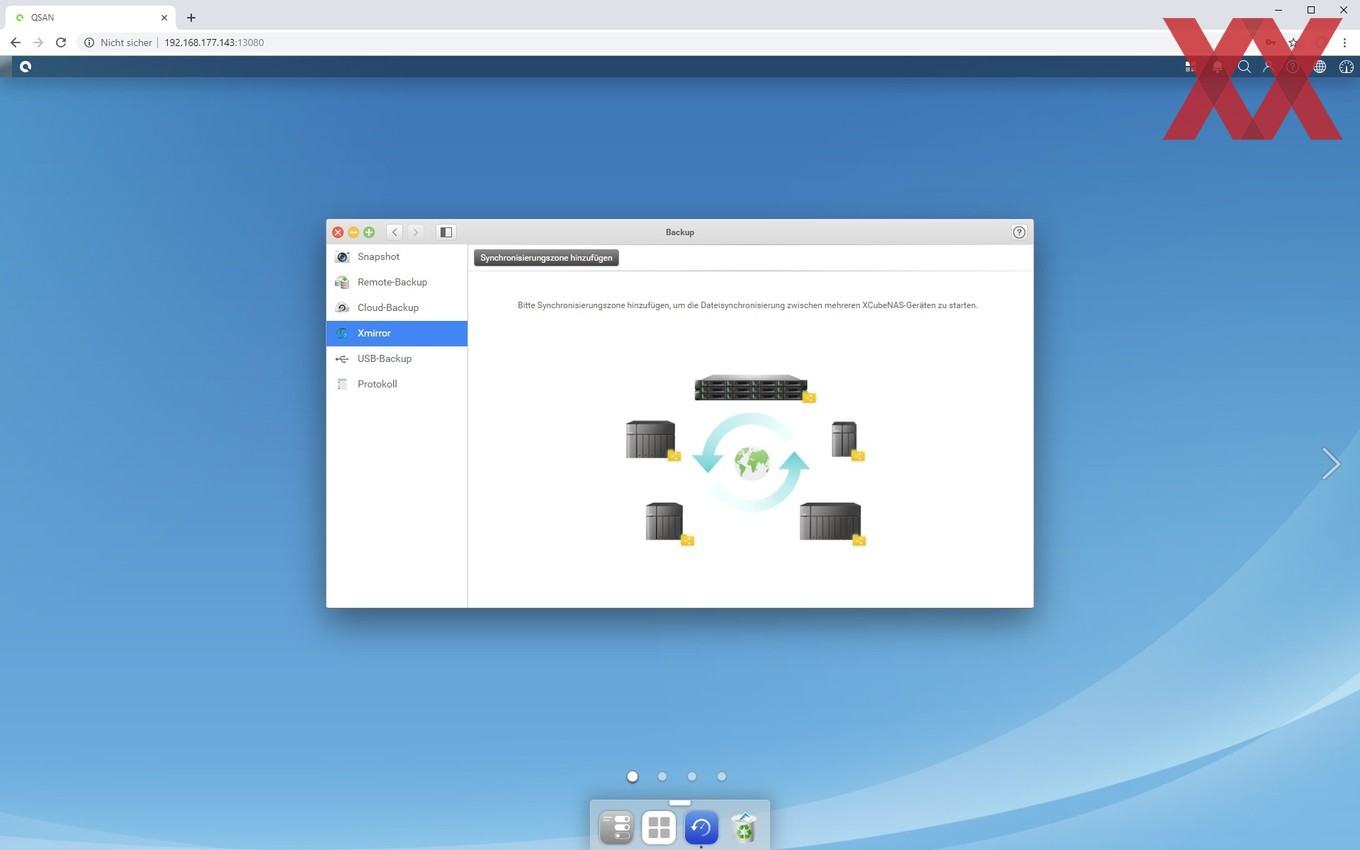Image resolution: width=1360 pixels, height=850 pixels.
Task: Switch to the first desktop page dot
Action: (x=632, y=776)
